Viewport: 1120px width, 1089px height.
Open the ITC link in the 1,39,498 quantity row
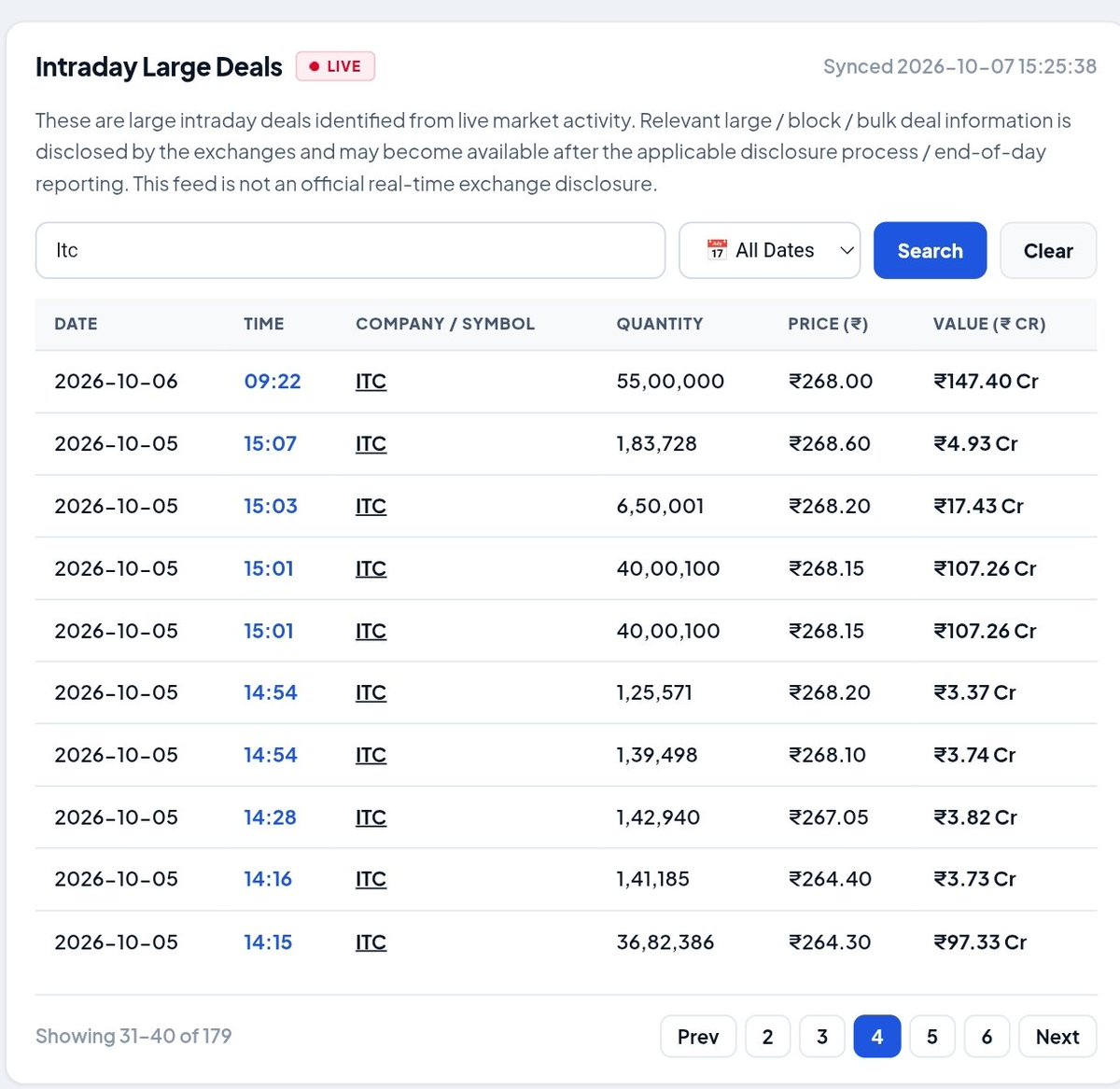pyautogui.click(x=371, y=756)
